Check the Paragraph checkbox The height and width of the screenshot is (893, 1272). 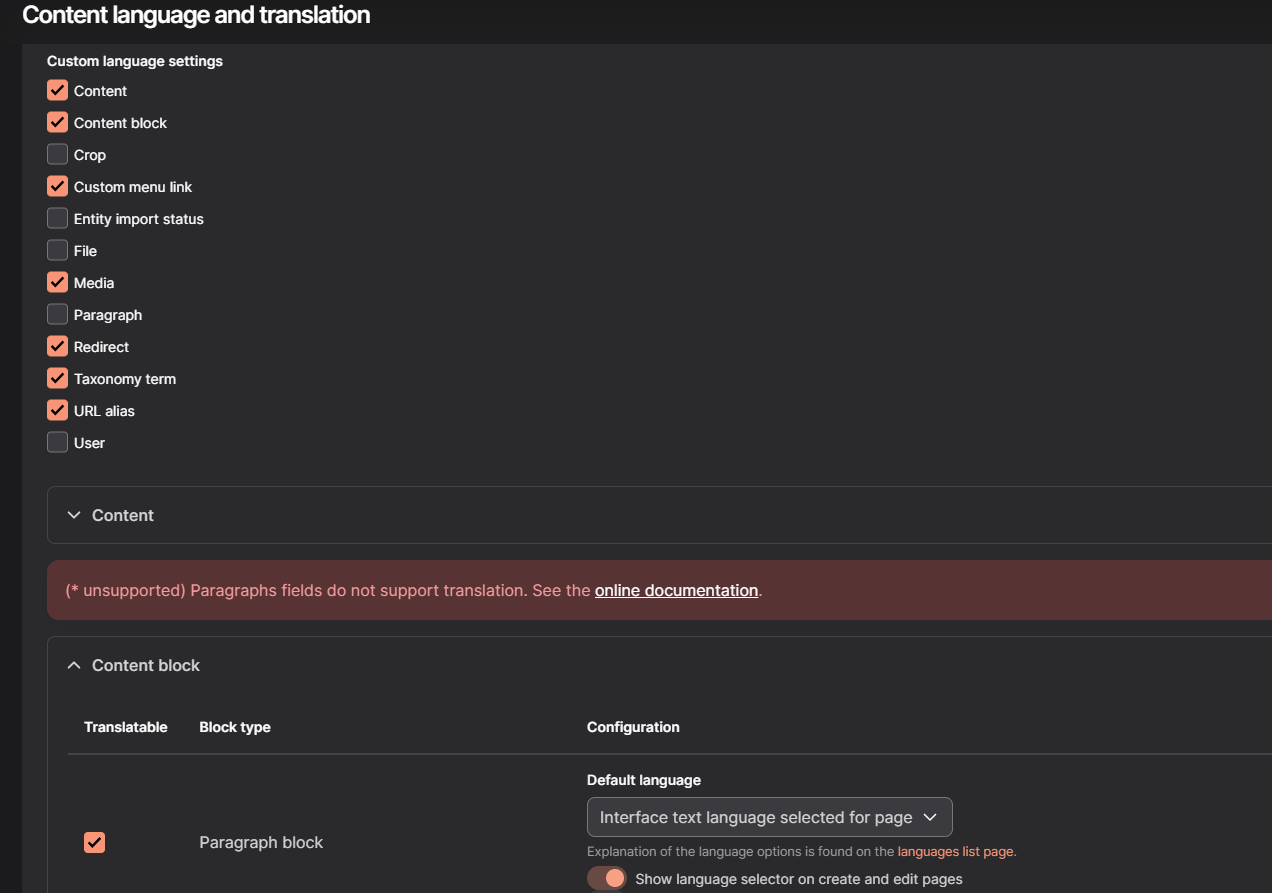(x=58, y=314)
